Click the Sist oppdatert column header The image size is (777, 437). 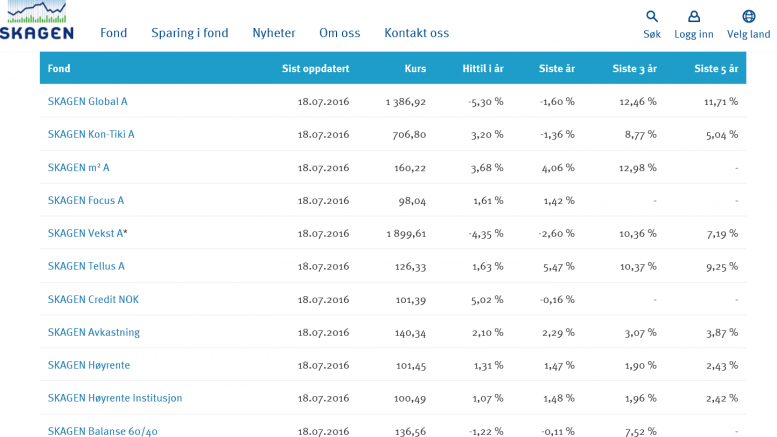coord(316,68)
